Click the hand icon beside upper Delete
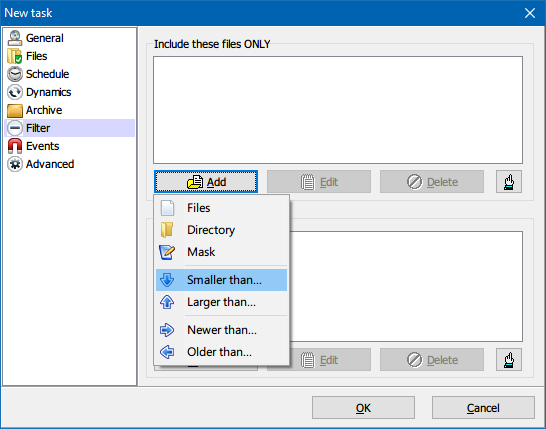The height and width of the screenshot is (429, 546). pos(509,182)
